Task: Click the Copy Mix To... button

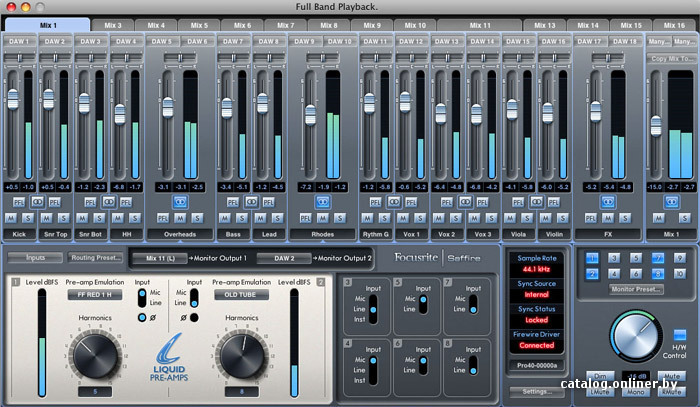Action: coord(671,58)
